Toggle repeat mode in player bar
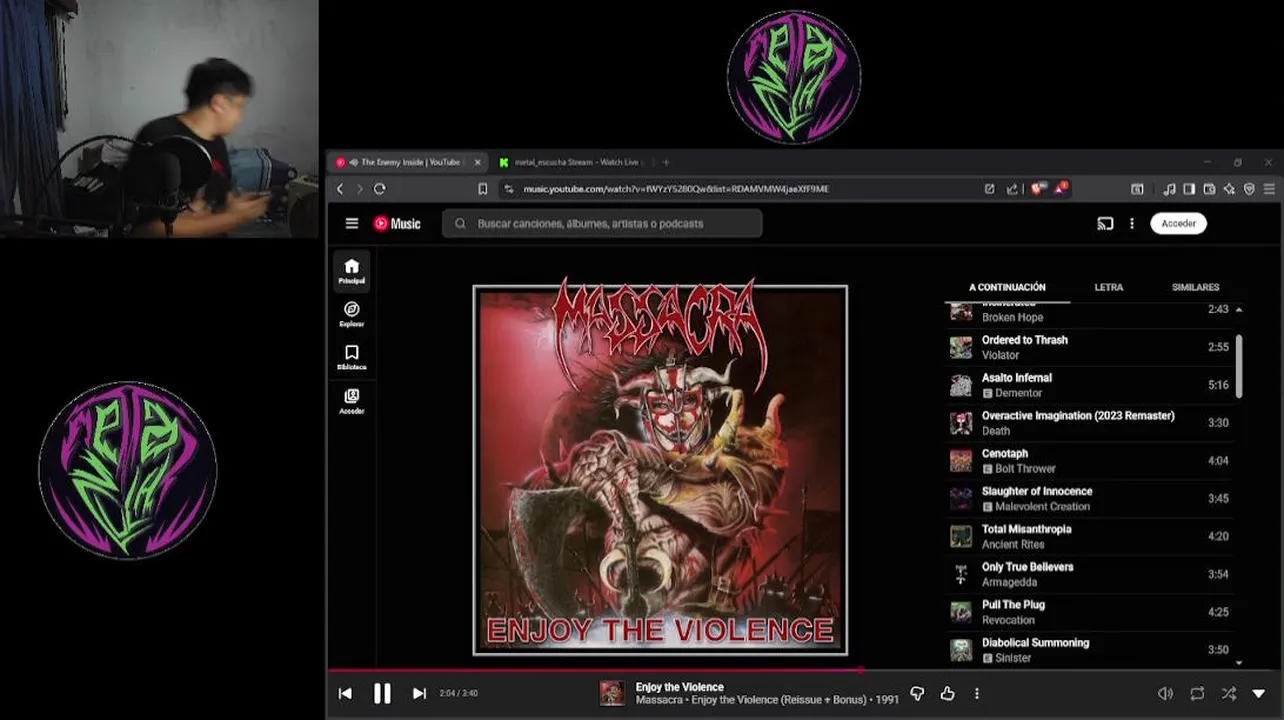The width and height of the screenshot is (1284, 720). click(1197, 693)
